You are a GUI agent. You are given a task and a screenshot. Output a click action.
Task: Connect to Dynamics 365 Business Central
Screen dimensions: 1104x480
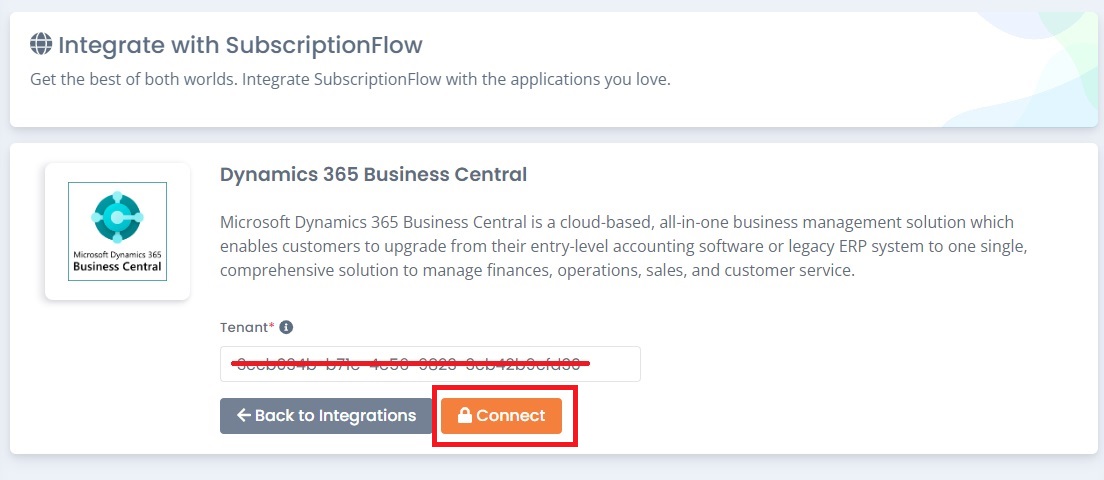(x=501, y=416)
